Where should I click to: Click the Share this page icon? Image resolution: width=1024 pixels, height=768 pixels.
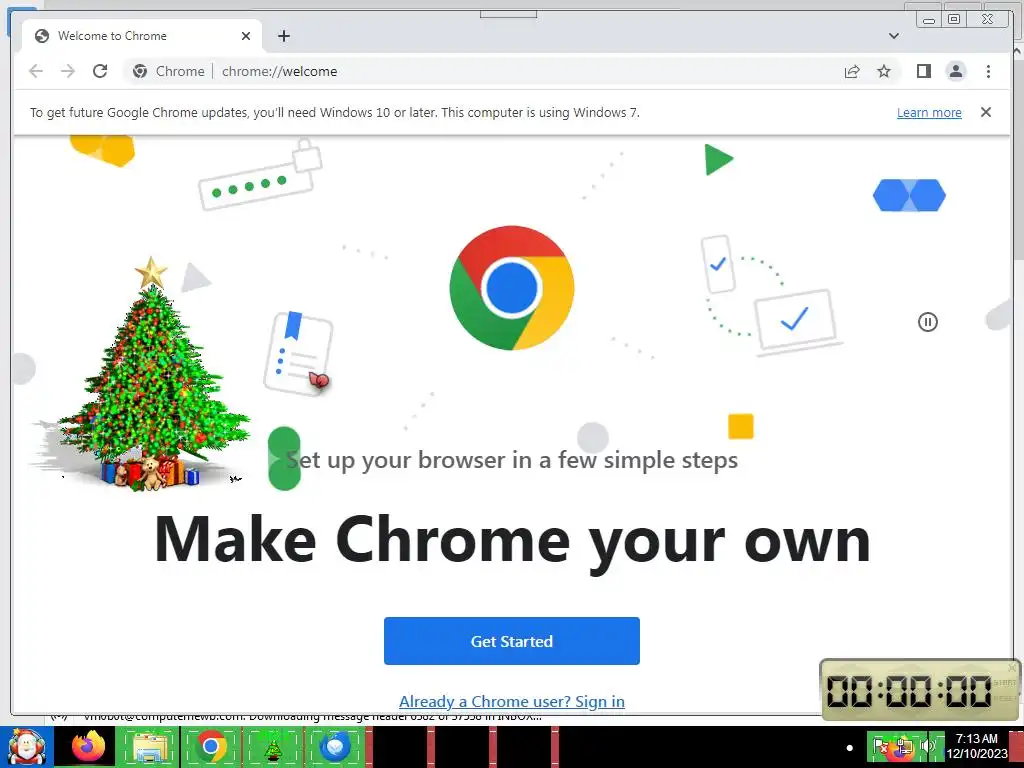click(x=852, y=71)
